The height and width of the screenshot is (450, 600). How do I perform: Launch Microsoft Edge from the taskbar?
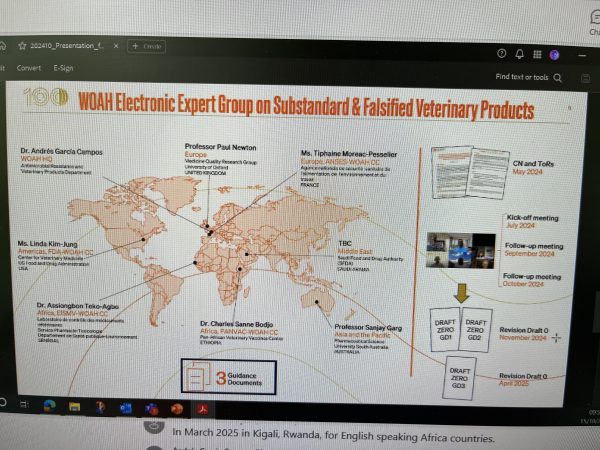click(49, 406)
